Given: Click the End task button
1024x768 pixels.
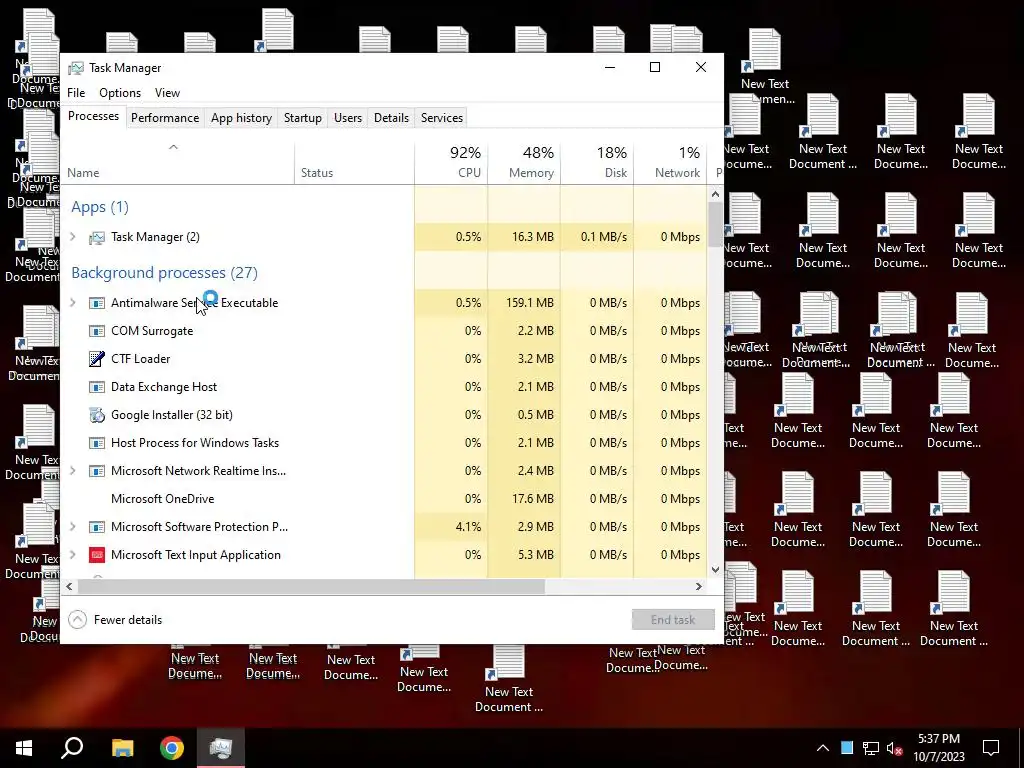Looking at the screenshot, I should pyautogui.click(x=673, y=620).
